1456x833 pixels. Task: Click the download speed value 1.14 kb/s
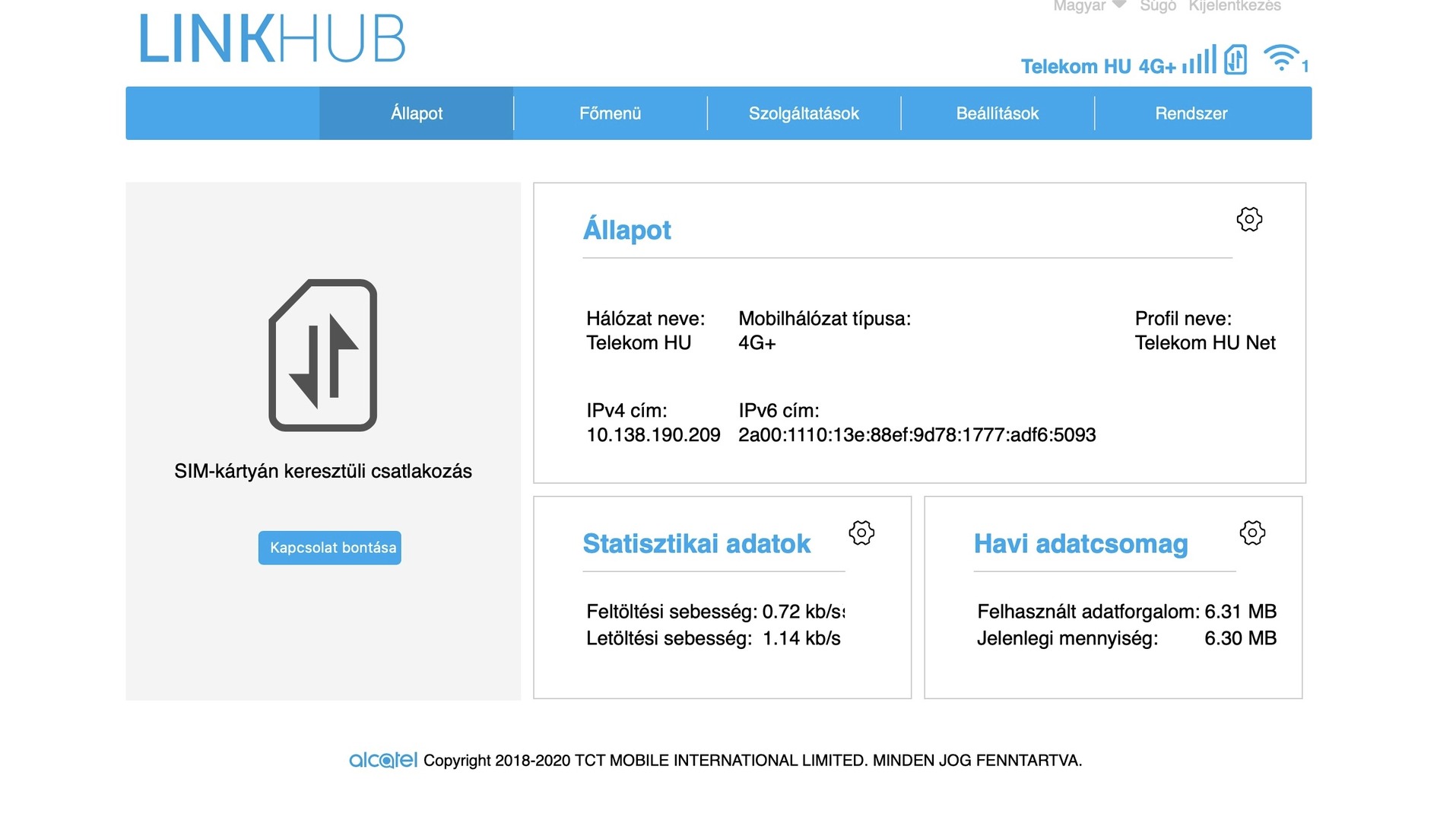pos(801,638)
